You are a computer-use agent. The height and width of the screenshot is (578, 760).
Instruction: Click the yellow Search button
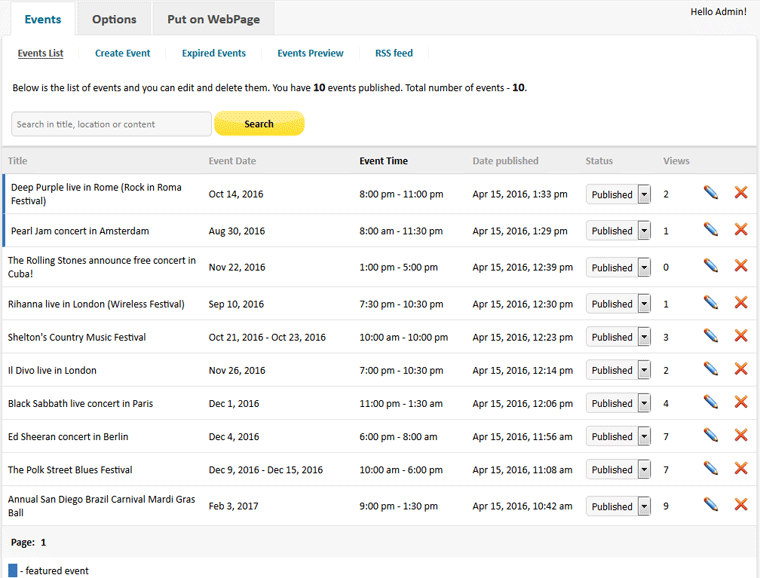259,124
